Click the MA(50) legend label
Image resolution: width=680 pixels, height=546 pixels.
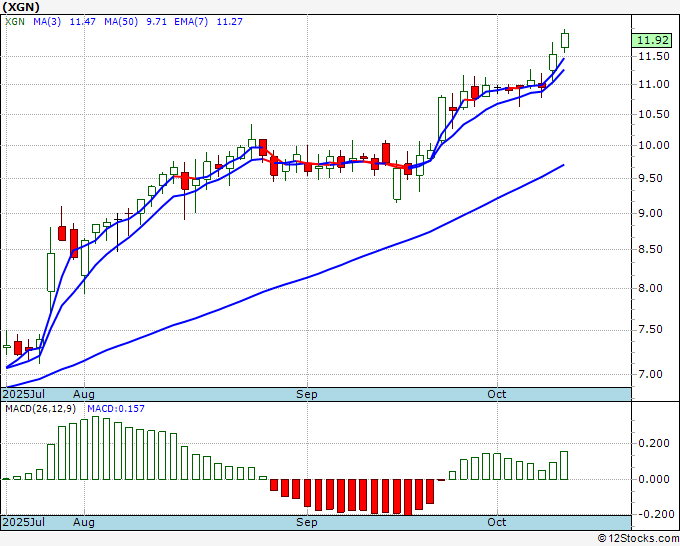pyautogui.click(x=121, y=21)
